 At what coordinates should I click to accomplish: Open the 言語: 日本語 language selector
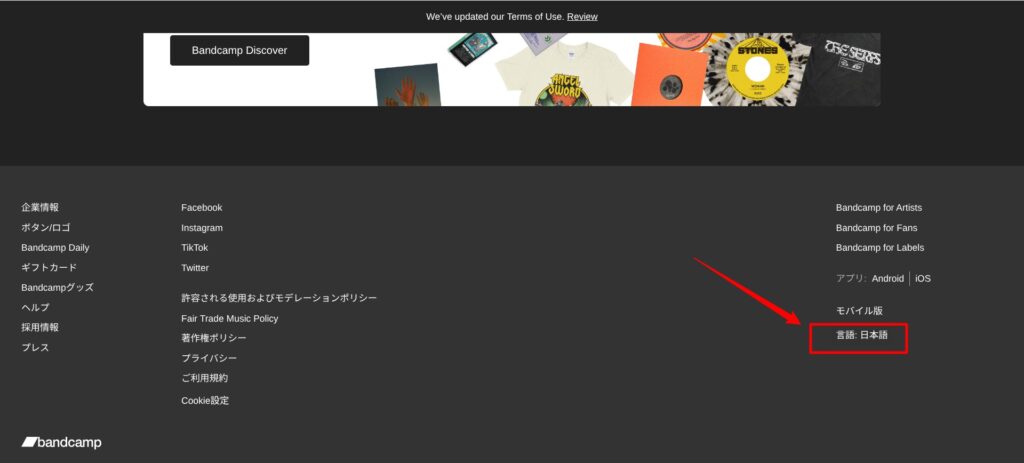coord(862,335)
